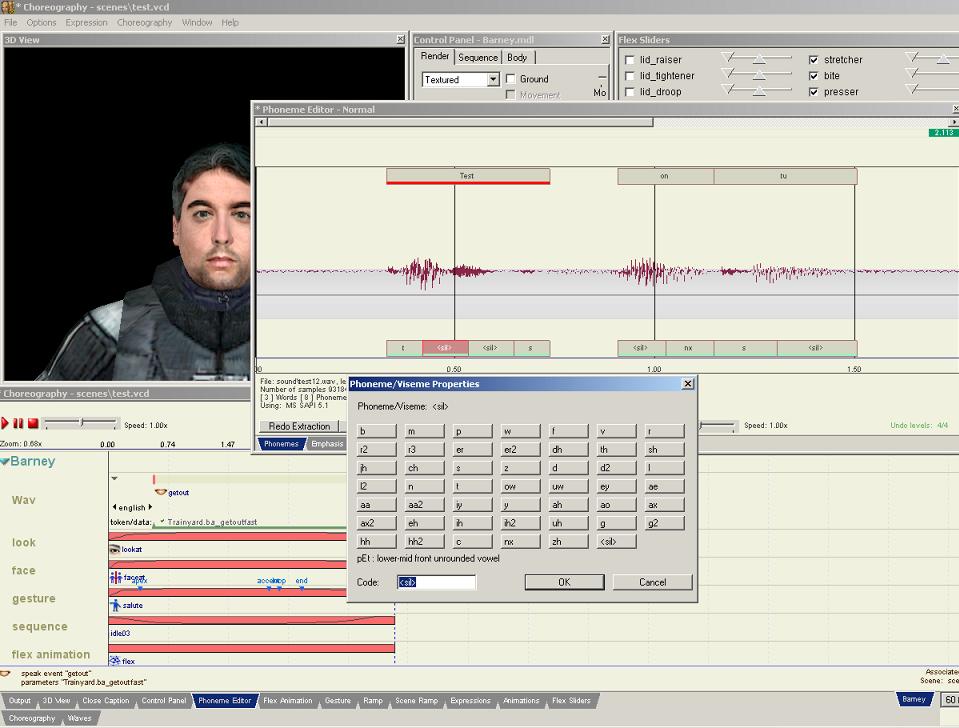The height and width of the screenshot is (728, 959).
Task: Open the Expressions bottom tab
Action: coord(470,700)
